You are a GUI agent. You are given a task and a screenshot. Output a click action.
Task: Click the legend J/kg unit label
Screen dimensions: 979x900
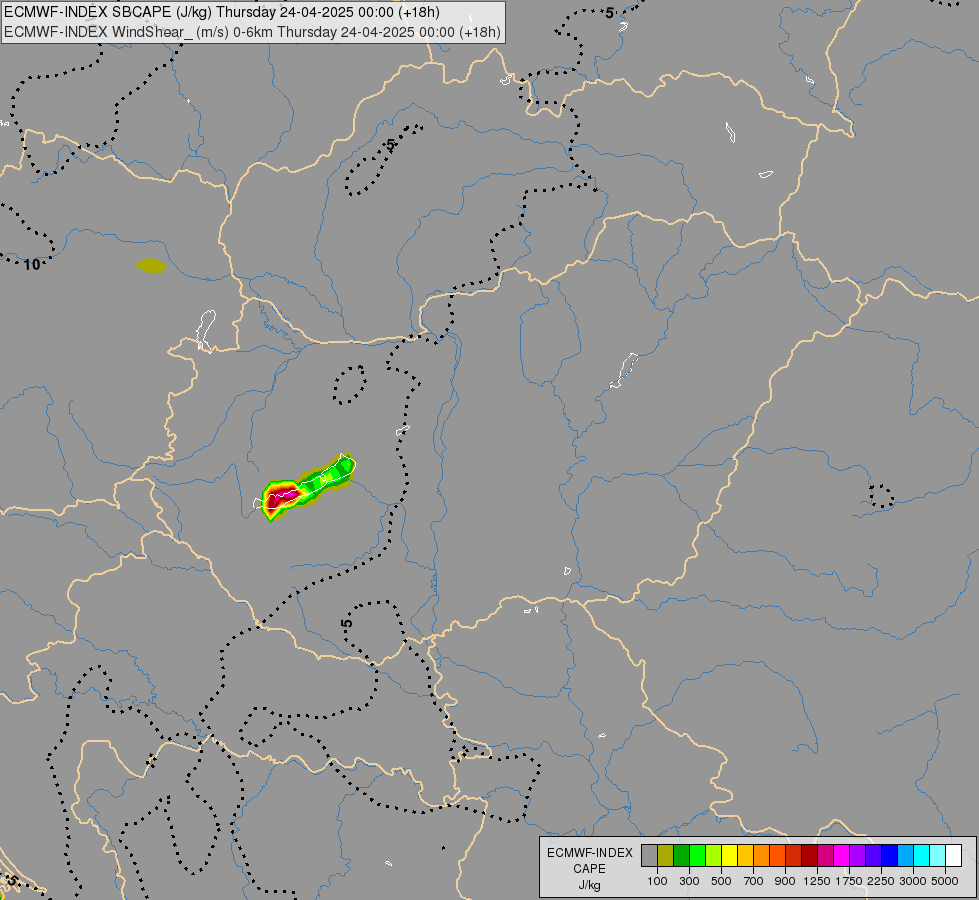point(589,885)
